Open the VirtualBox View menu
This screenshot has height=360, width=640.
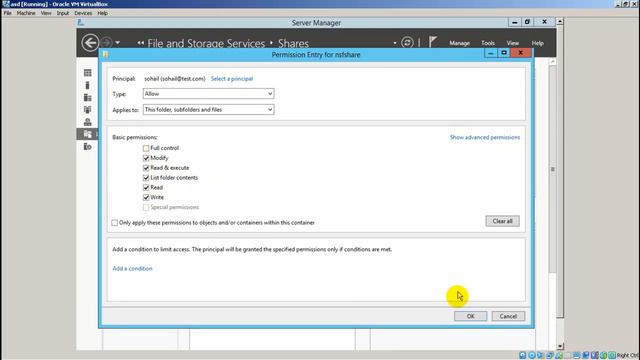point(46,13)
